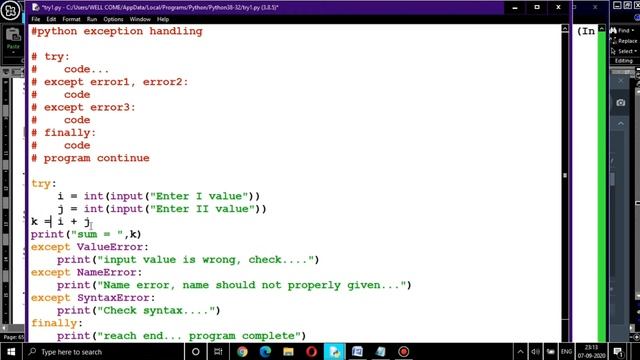Viewport: 640px width, 360px height.
Task: Click the circular app logo top-left
Action: pyautogui.click(x=10, y=10)
